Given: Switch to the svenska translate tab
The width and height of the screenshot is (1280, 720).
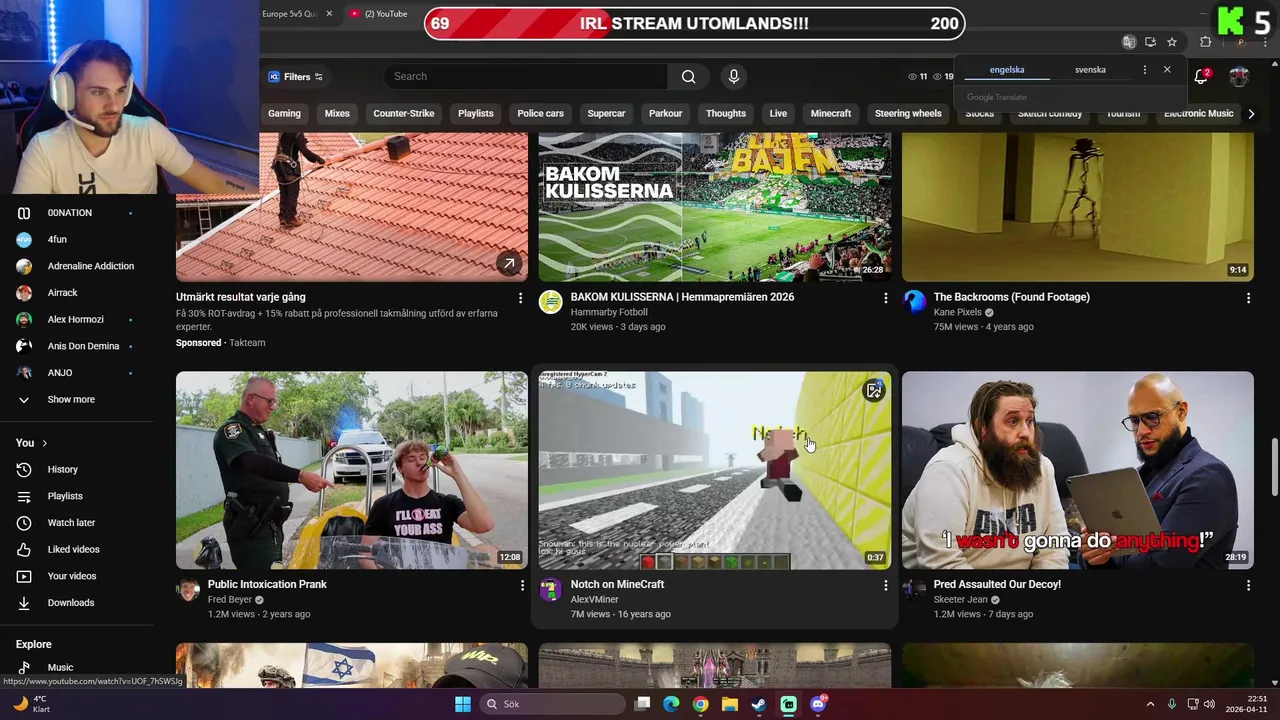Looking at the screenshot, I should (1090, 70).
